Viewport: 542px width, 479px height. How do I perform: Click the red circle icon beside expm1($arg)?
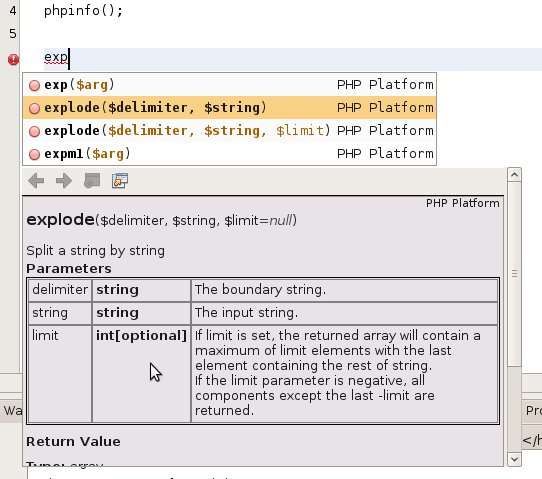pos(34,154)
